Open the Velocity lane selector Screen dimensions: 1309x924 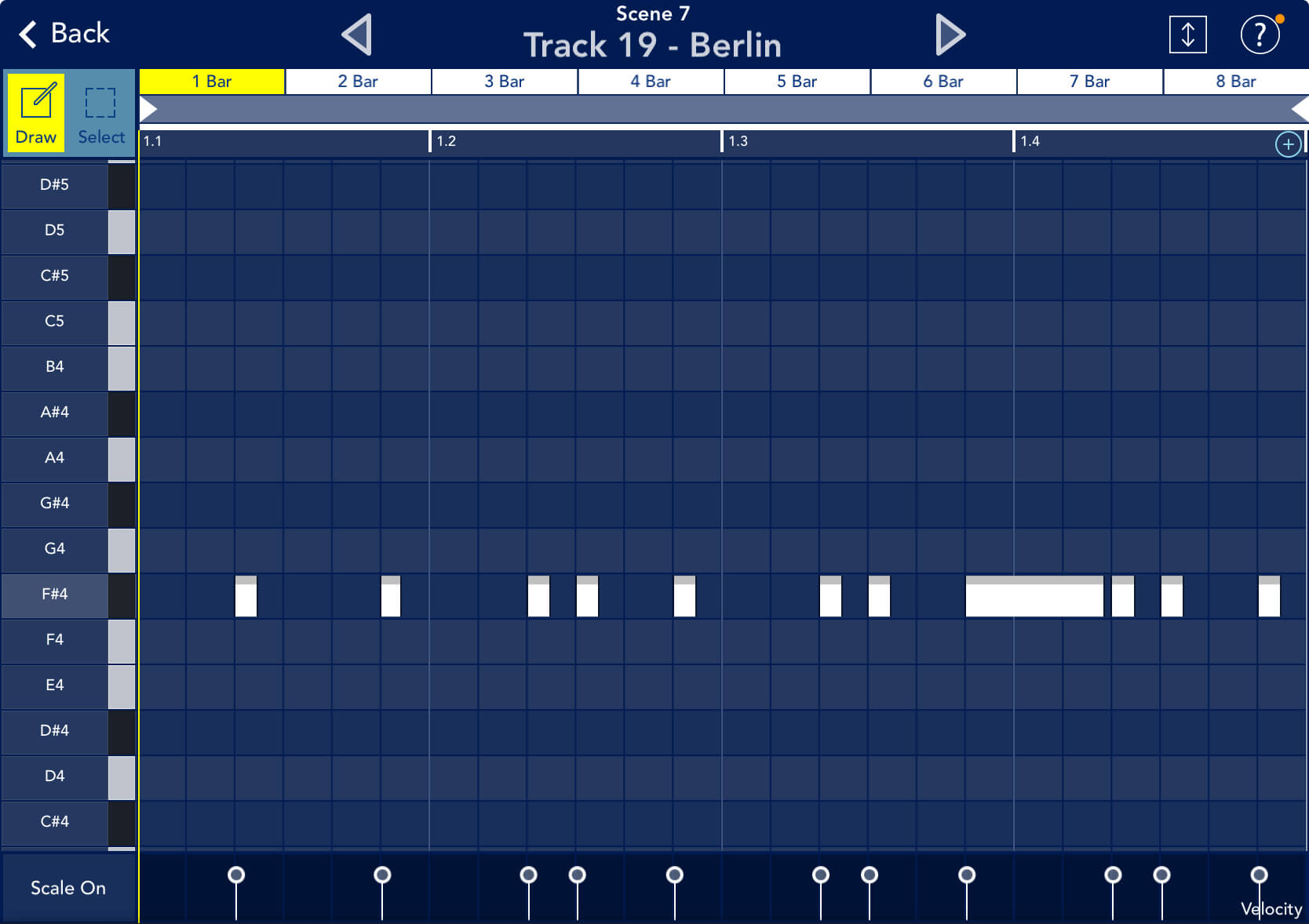[1271, 909]
